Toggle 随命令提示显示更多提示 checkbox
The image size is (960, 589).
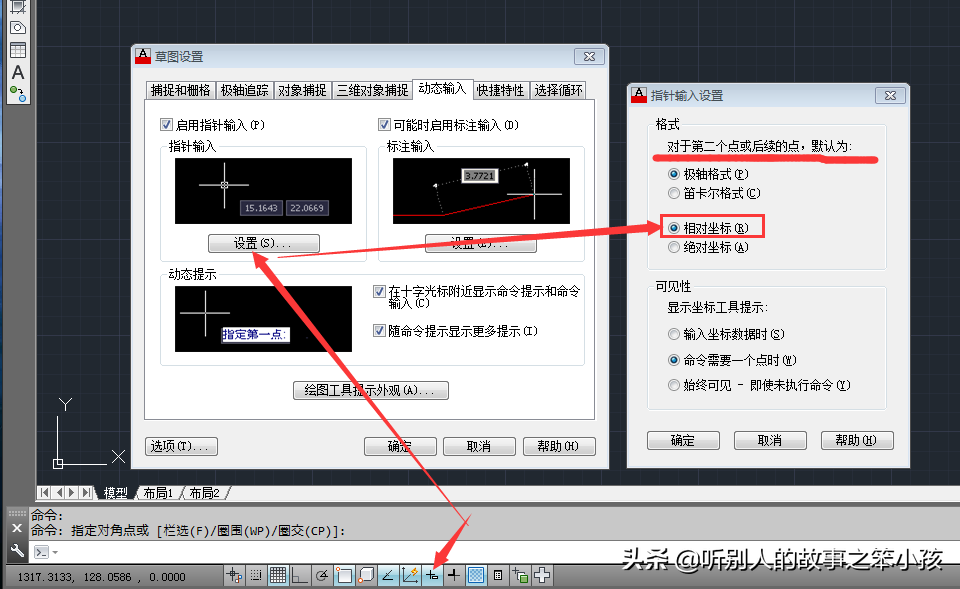[379, 331]
